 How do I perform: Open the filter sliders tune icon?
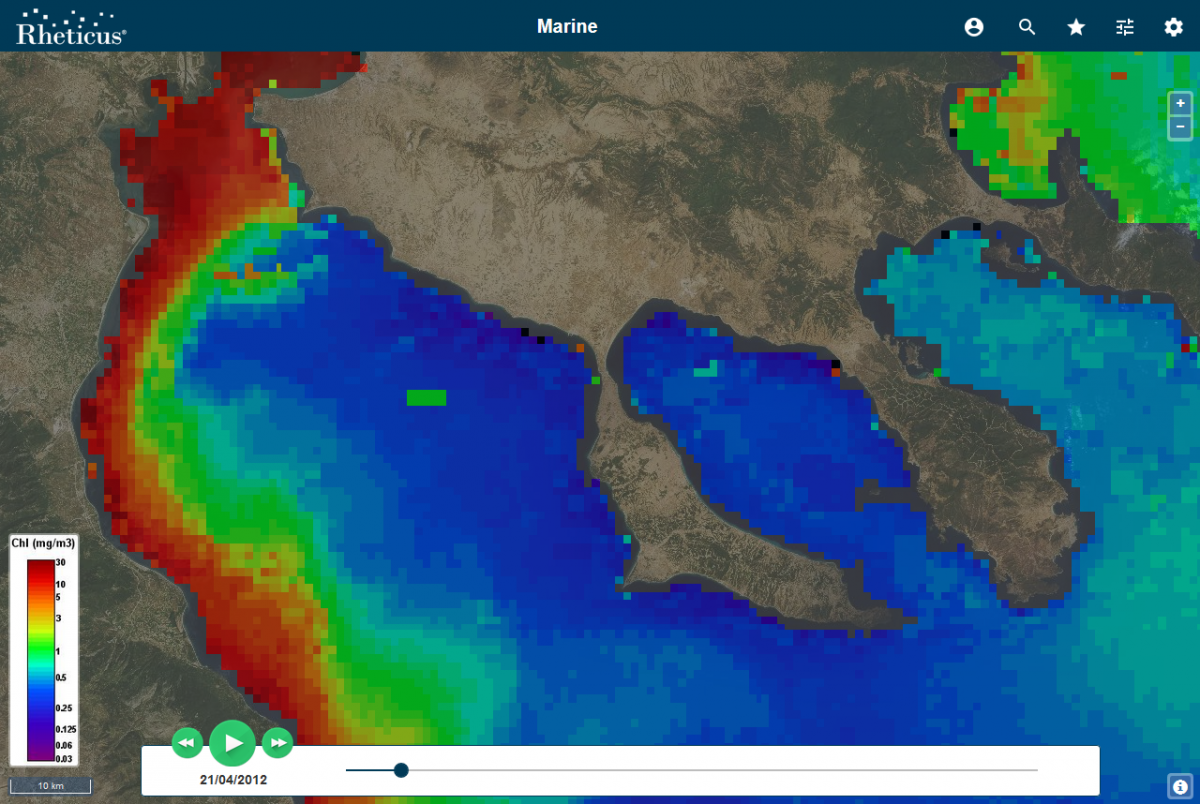pos(1125,27)
